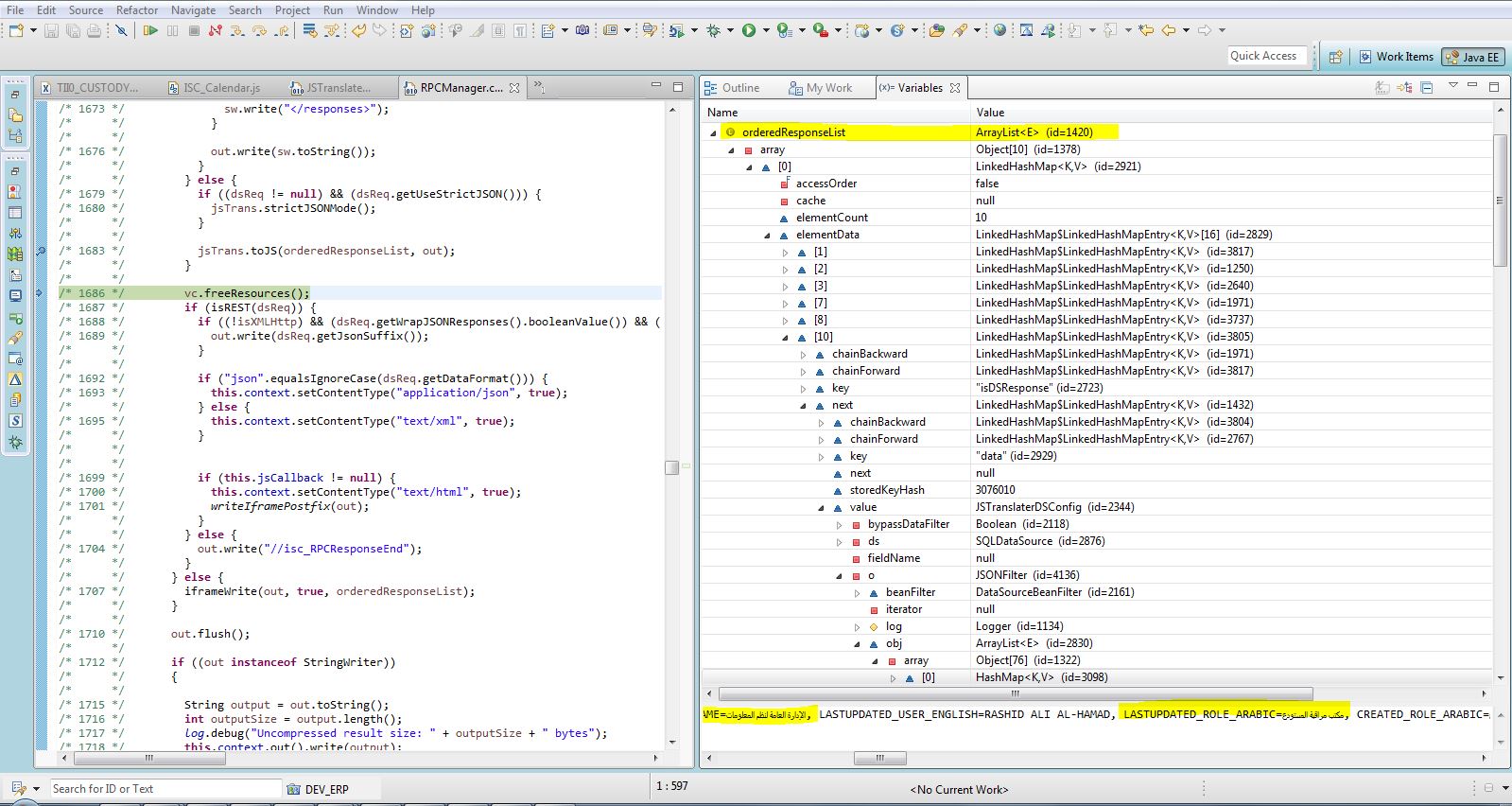1512x806 pixels.
Task: Click the Quick Access search field
Action: click(x=1265, y=56)
